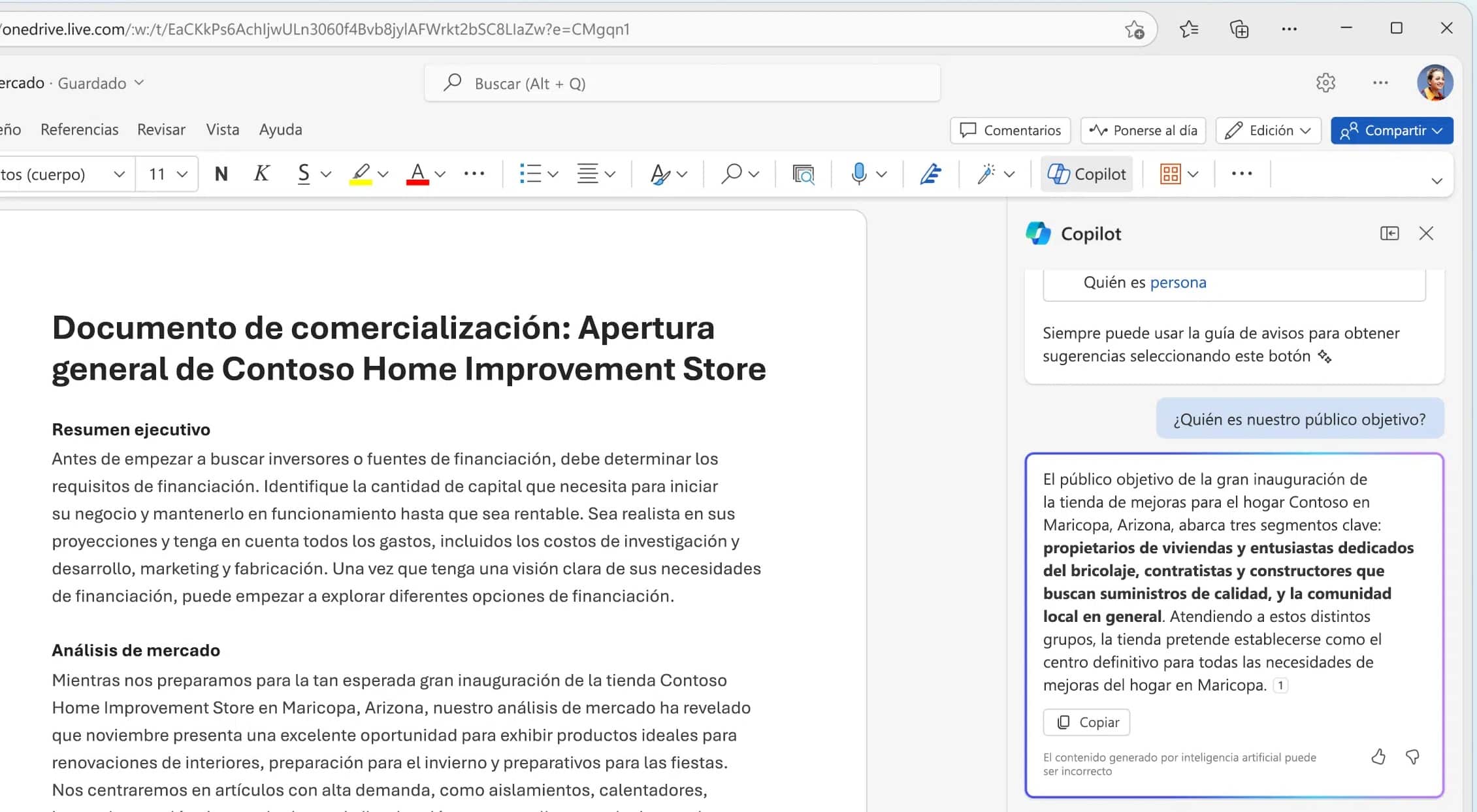
Task: Open bullet list style dropdown
Action: (x=553, y=174)
